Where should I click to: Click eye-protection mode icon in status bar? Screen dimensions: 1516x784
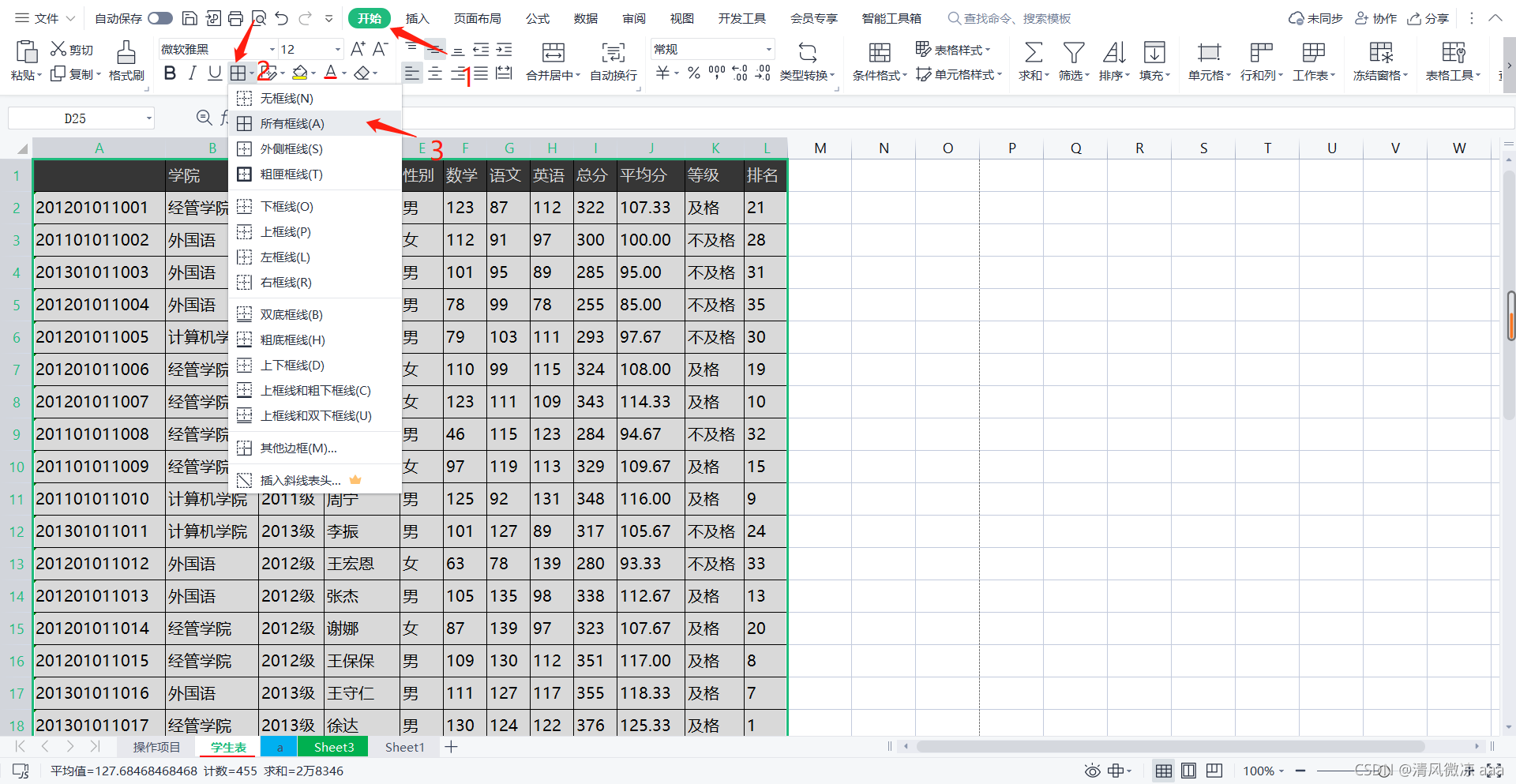(x=1092, y=771)
